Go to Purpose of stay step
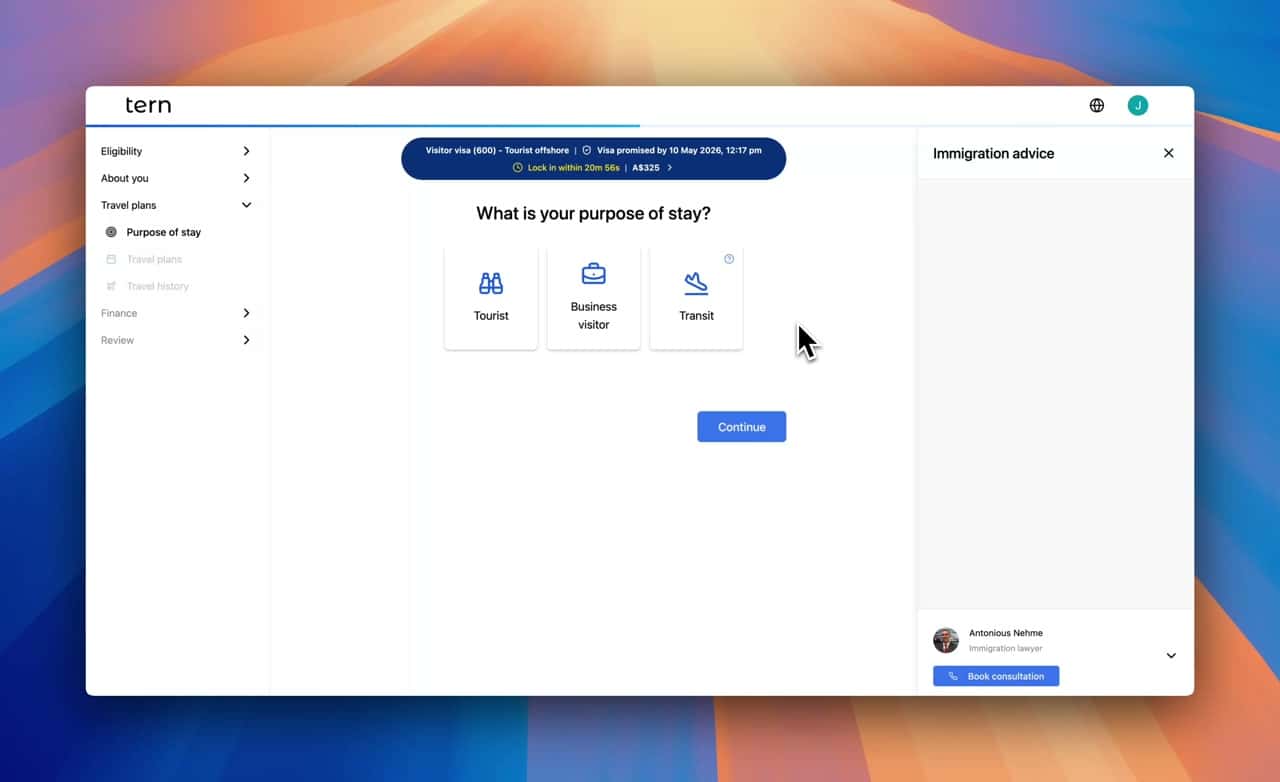The image size is (1280, 782). (x=163, y=232)
